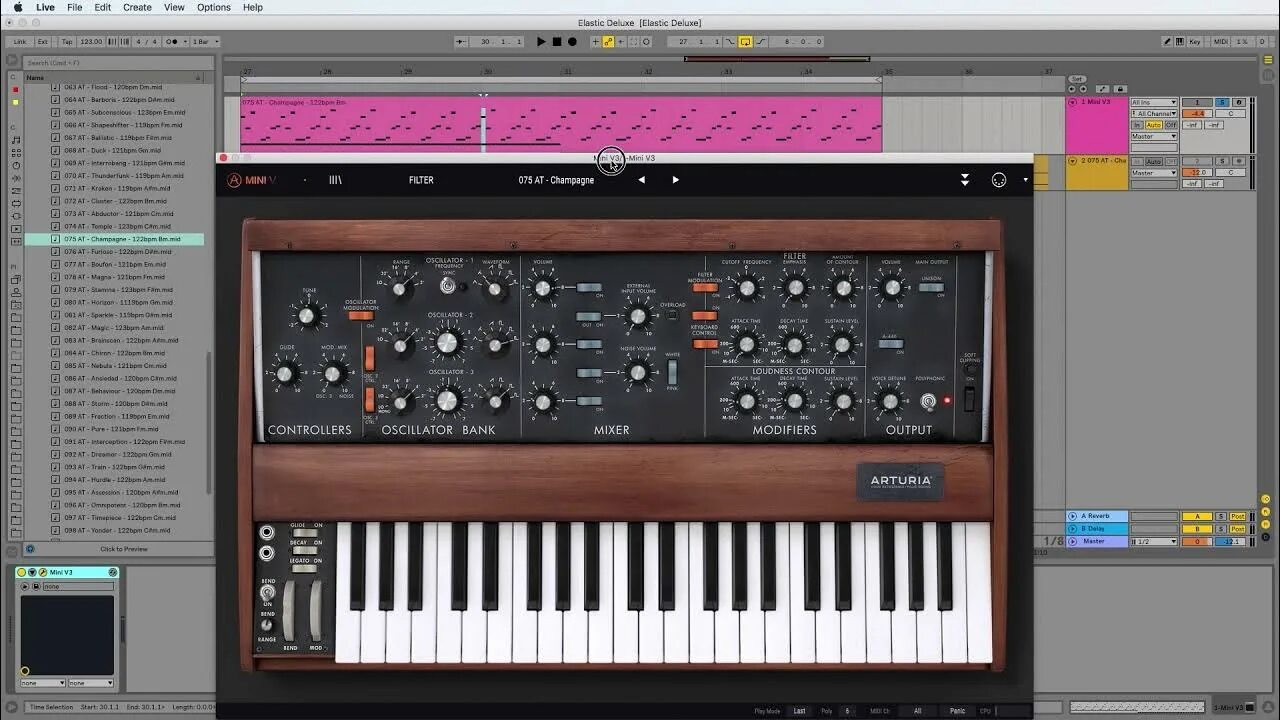Select 076 AT - Furioso file in browser
This screenshot has height=720, width=1280.
(120, 252)
